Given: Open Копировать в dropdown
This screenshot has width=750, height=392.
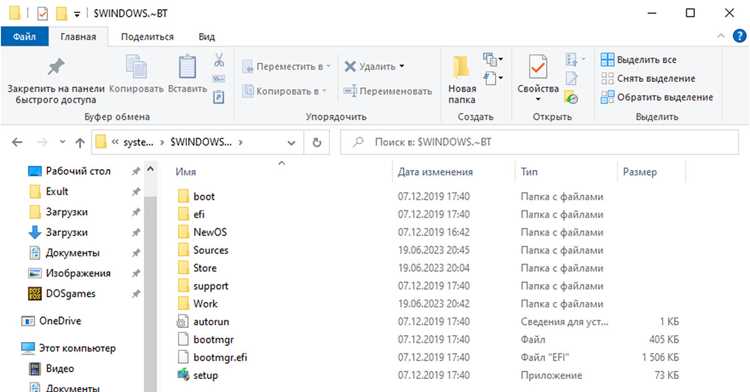Looking at the screenshot, I should (x=284, y=91).
